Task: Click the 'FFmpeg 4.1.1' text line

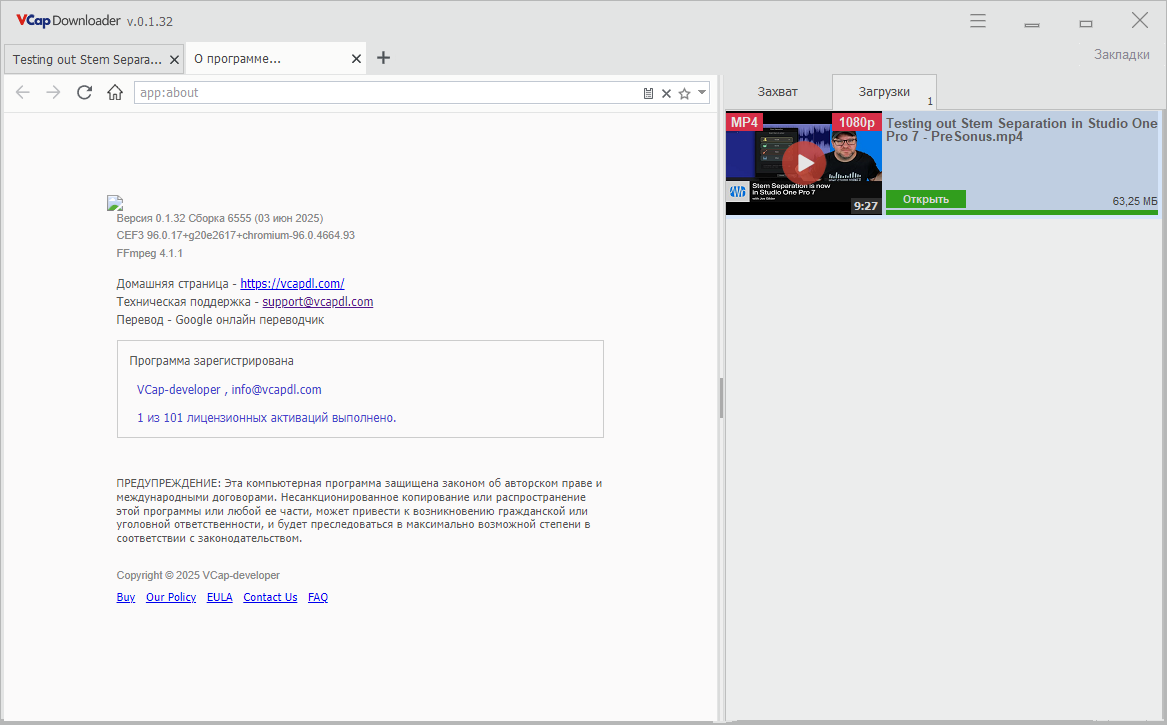Action: 150,253
